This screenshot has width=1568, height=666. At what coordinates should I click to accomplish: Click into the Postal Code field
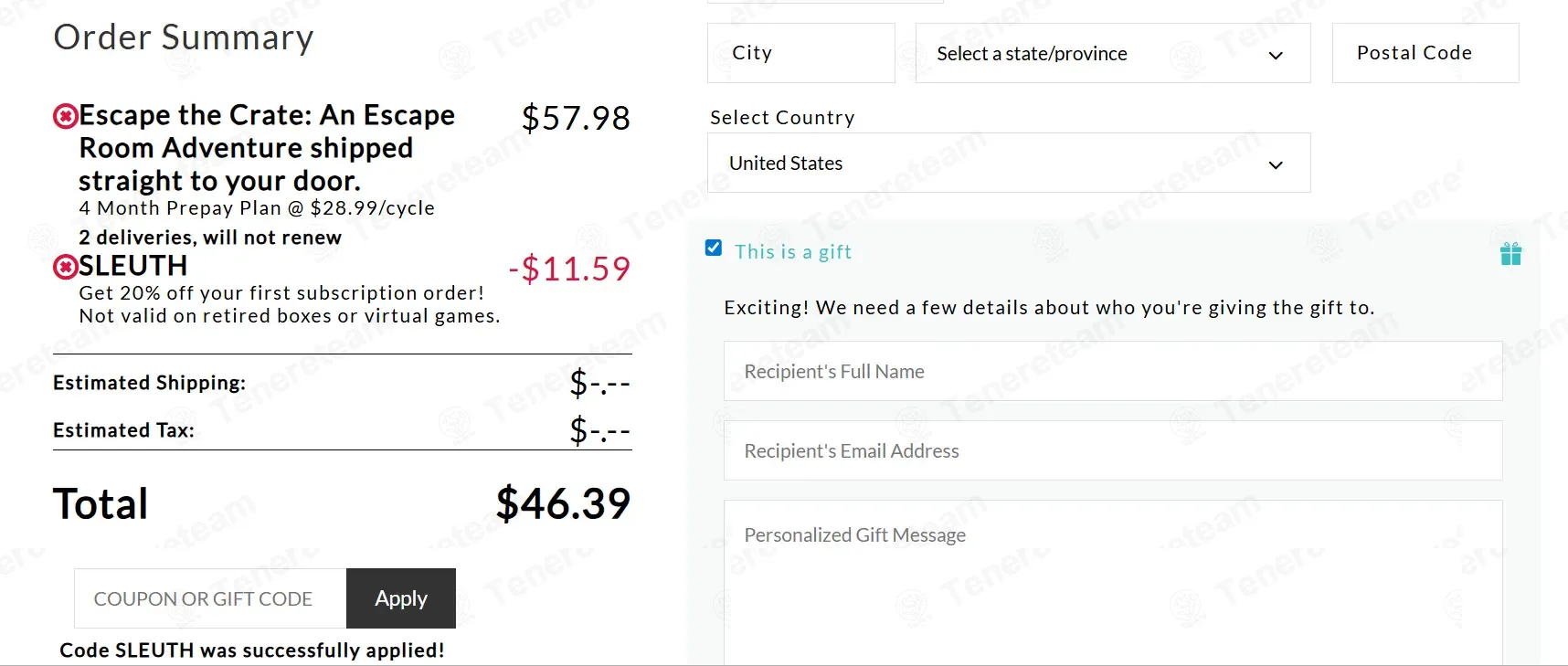pyautogui.click(x=1425, y=54)
